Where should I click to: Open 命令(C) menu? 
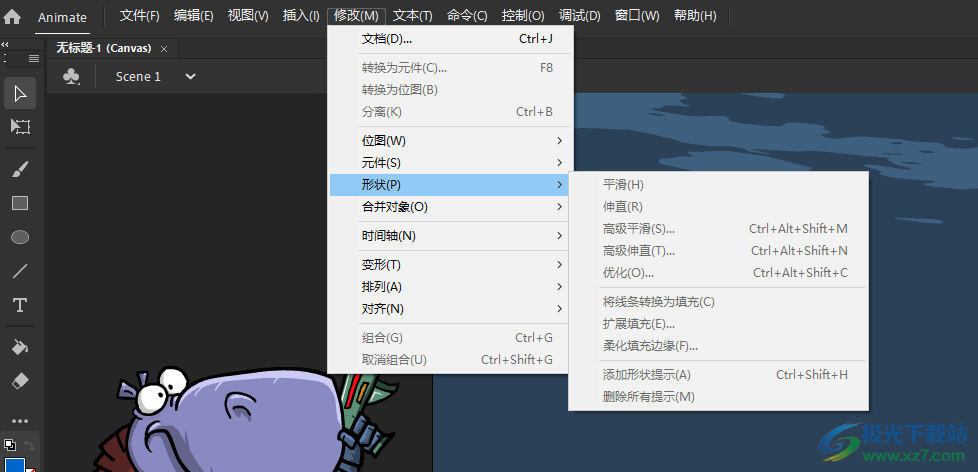point(467,16)
